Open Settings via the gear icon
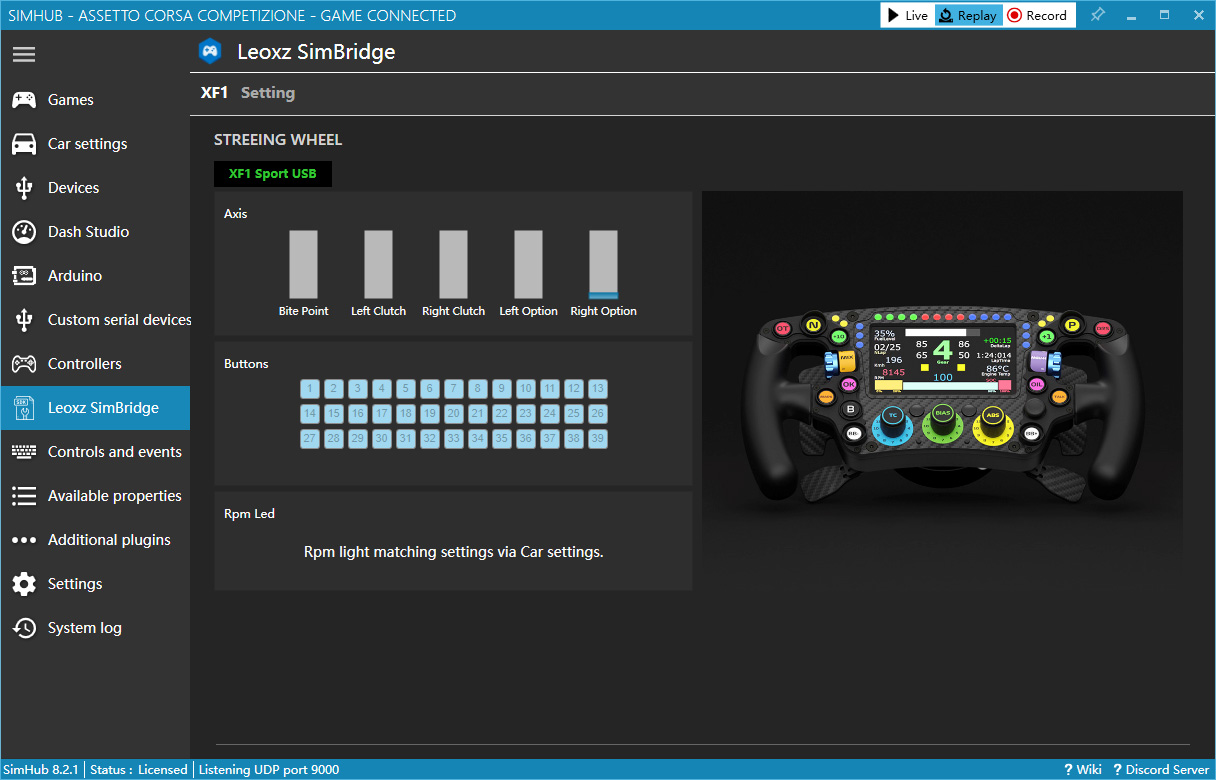 coord(24,584)
